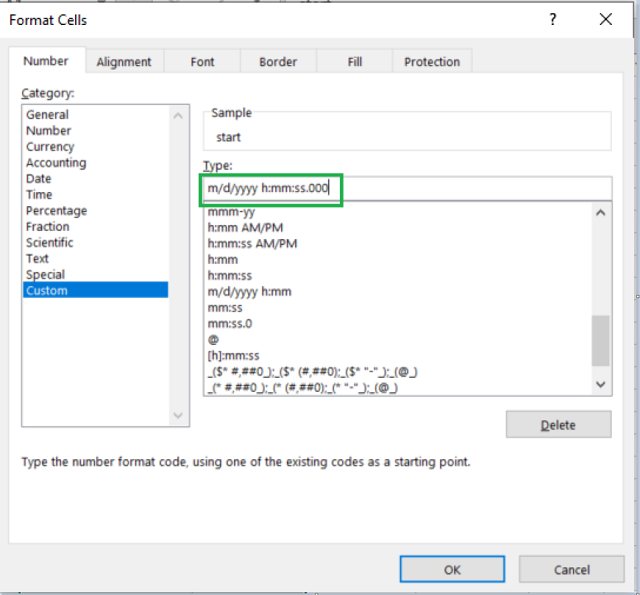This screenshot has width=640, height=595.
Task: Choose h:mm:ss AM/PM format code
Action: tap(398, 244)
